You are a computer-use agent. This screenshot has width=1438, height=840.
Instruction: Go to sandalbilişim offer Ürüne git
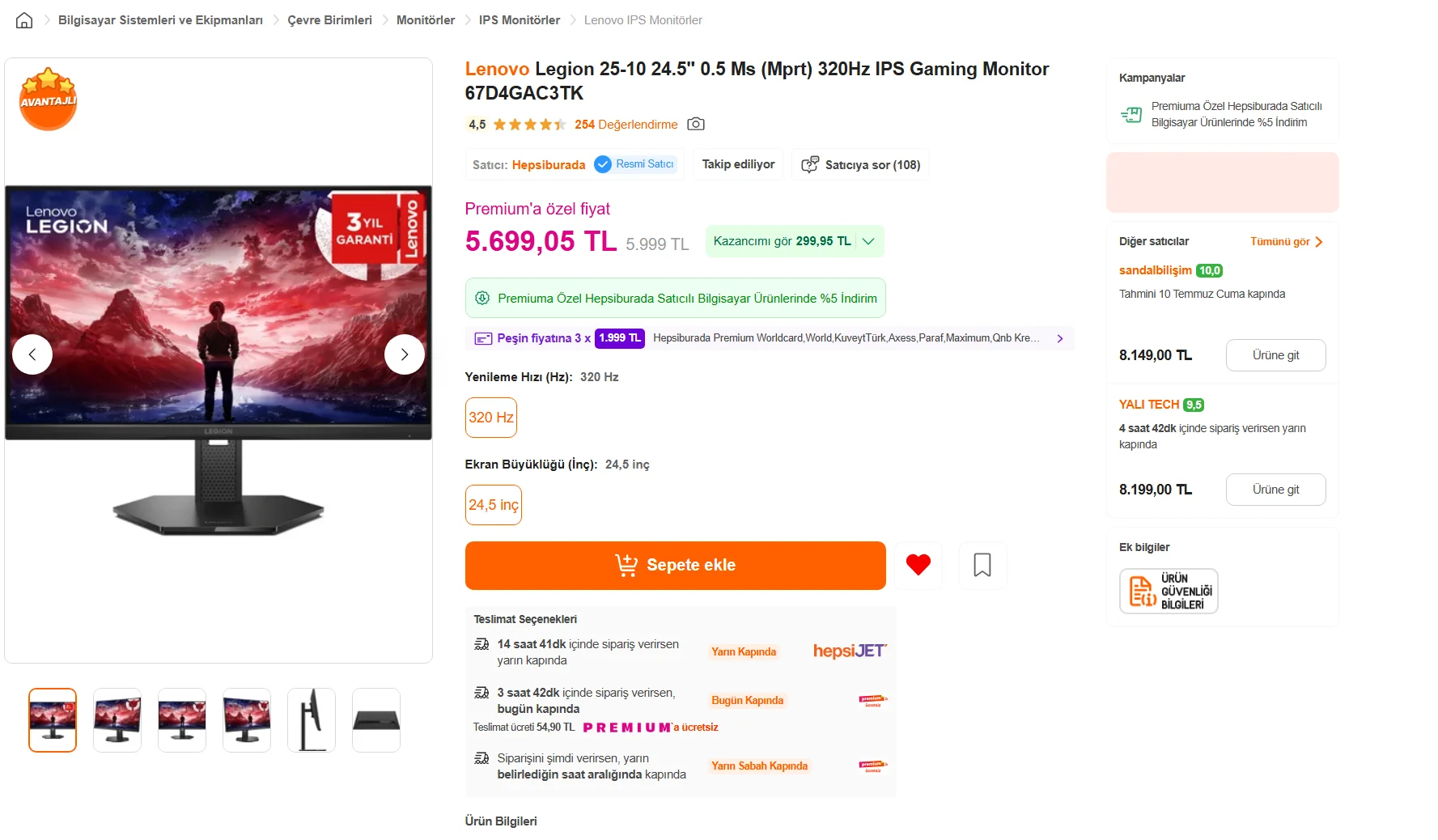pos(1276,355)
